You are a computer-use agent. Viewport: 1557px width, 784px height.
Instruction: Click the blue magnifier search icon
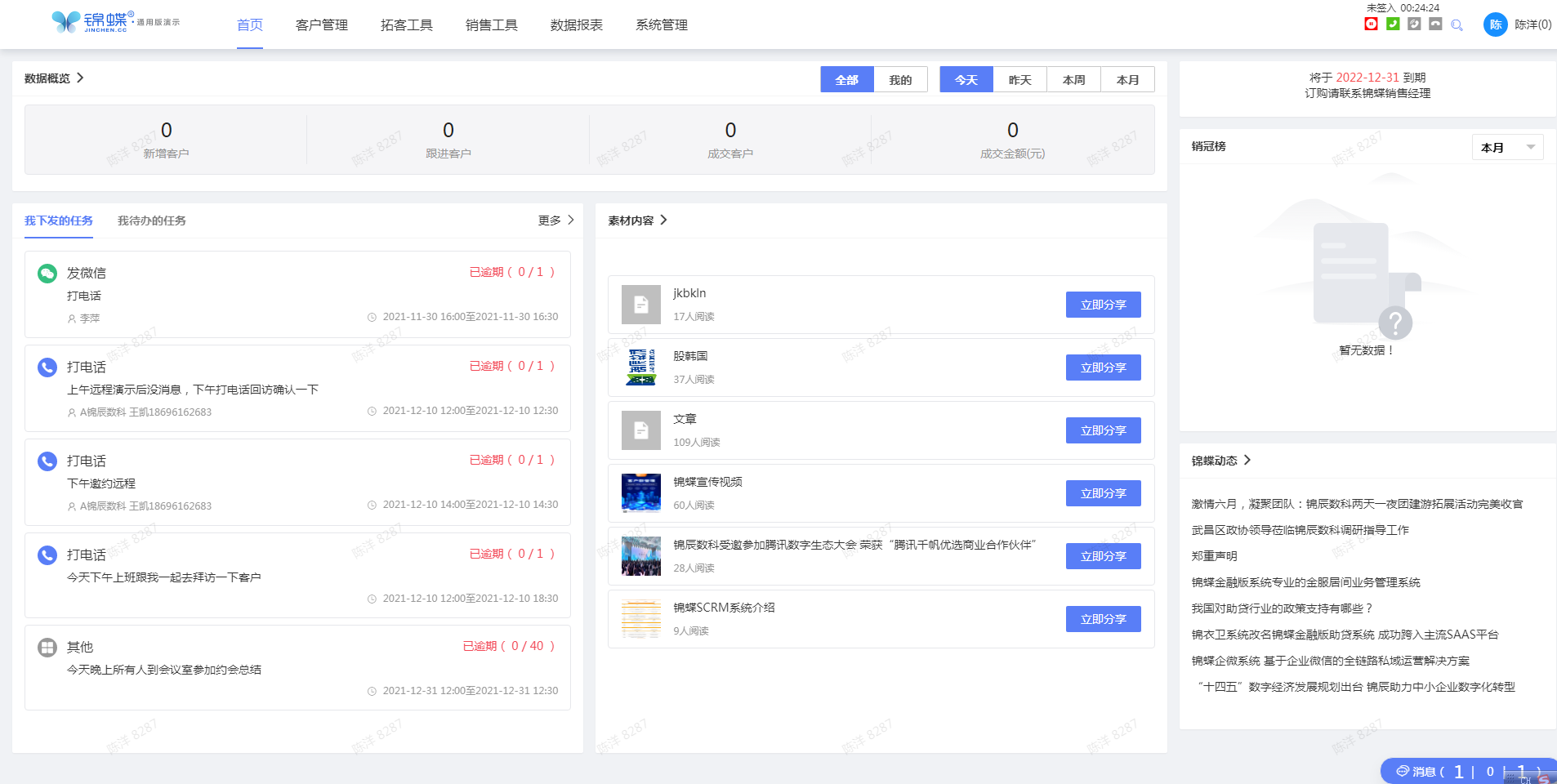pyautogui.click(x=1457, y=25)
